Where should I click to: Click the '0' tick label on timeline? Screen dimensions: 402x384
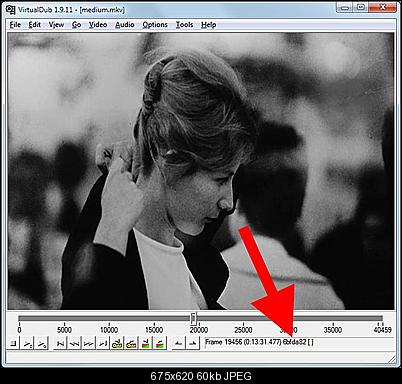click(x=19, y=330)
